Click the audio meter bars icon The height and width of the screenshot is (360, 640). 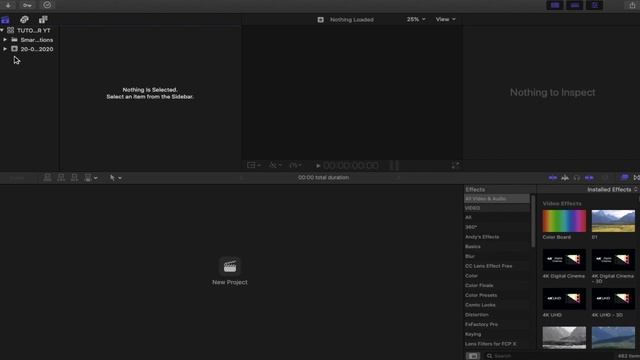tap(394, 165)
